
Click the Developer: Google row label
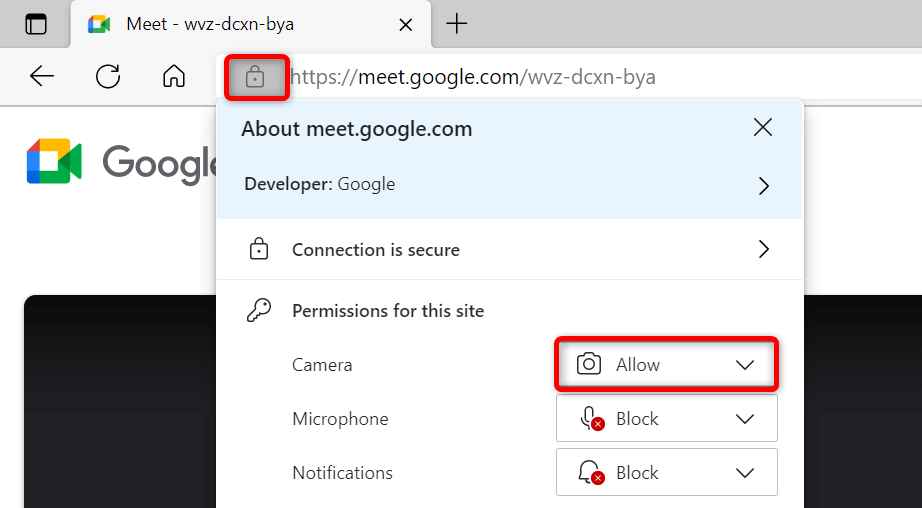(x=320, y=184)
